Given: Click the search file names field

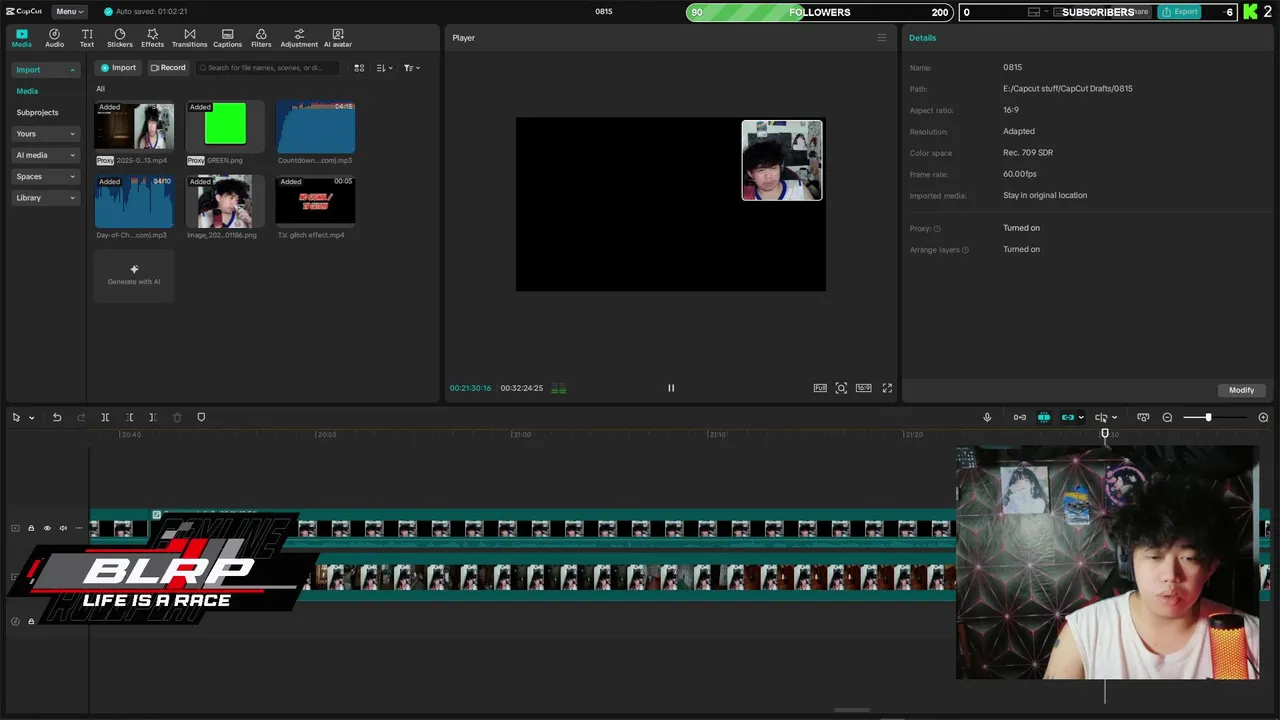Looking at the screenshot, I should 267,68.
